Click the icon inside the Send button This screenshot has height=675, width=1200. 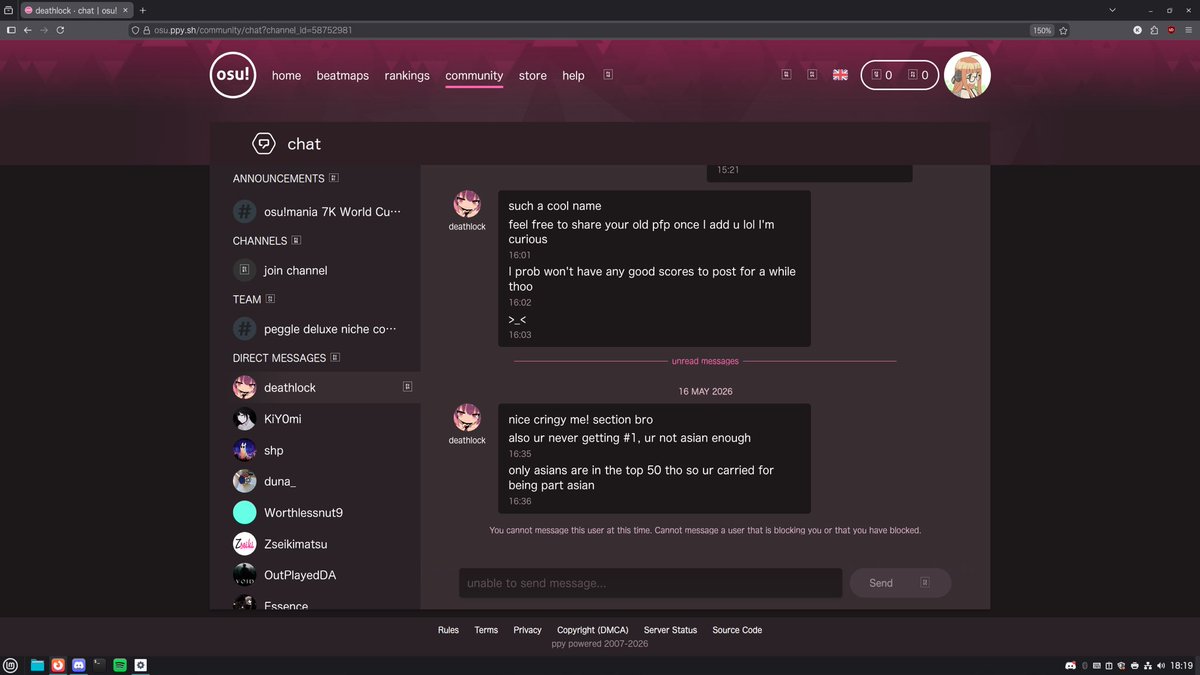click(x=925, y=582)
